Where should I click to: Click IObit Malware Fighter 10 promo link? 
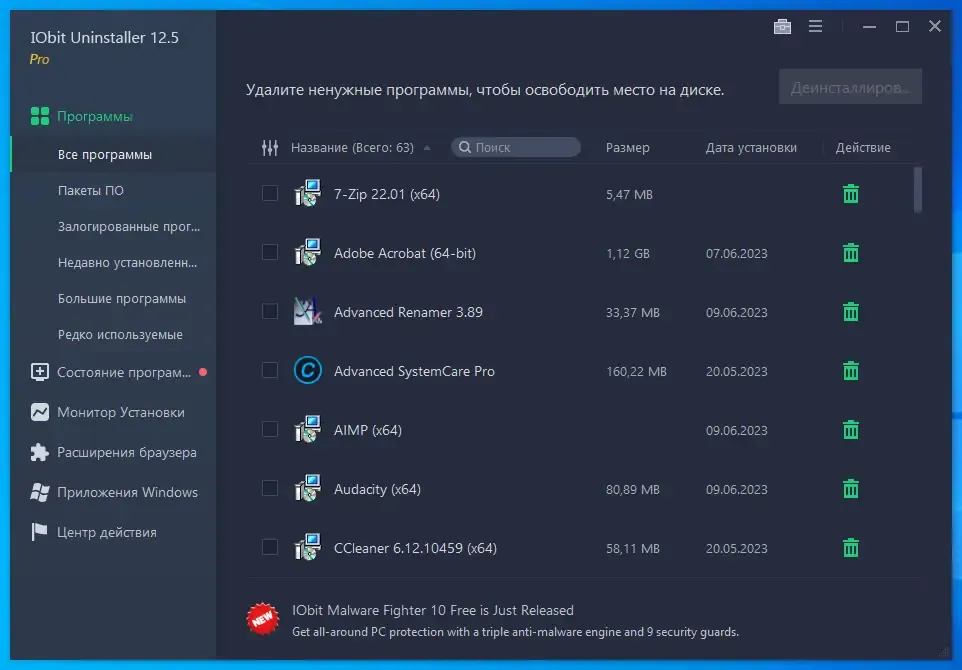click(433, 610)
